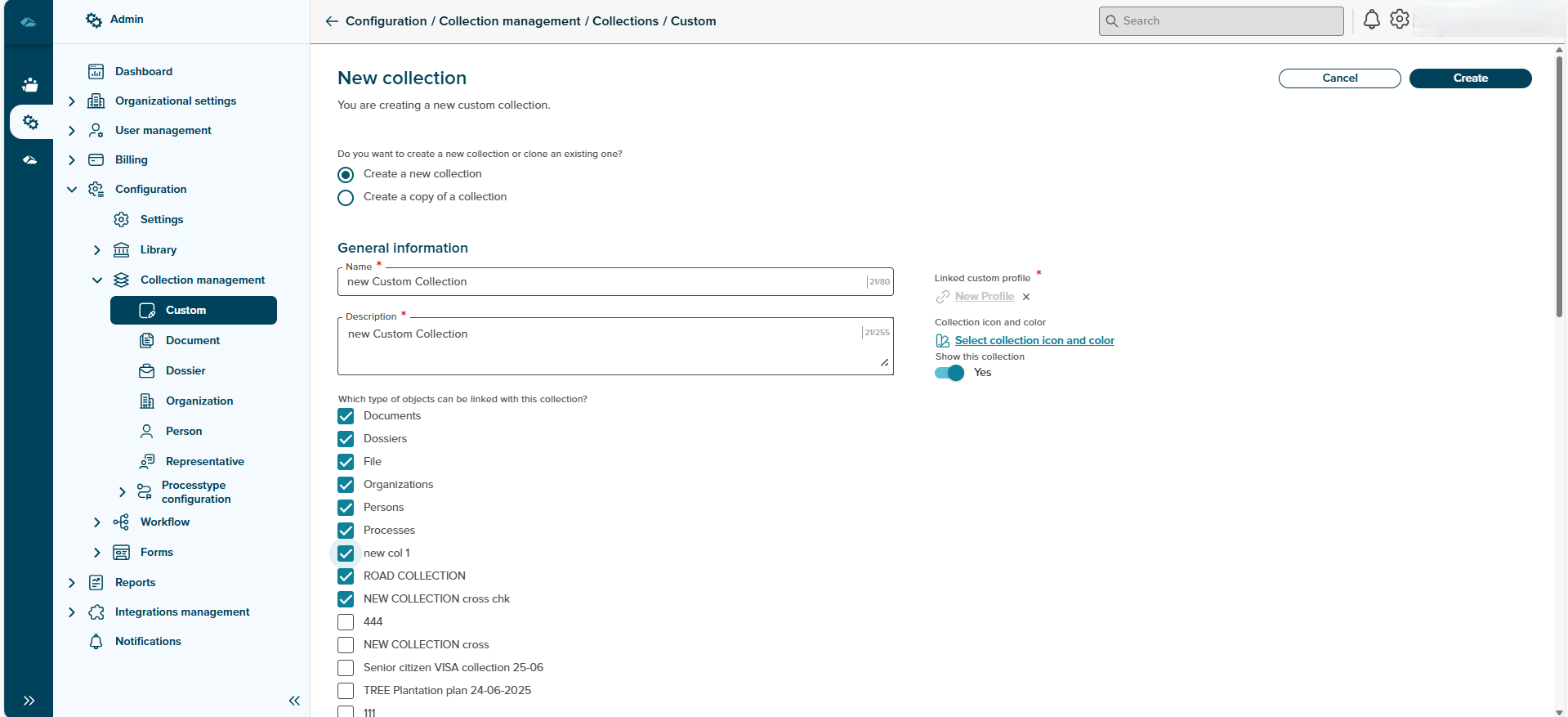Collapse the sidebar with double-chevron icon
Viewport: 1568px width, 717px height.
coord(294,701)
